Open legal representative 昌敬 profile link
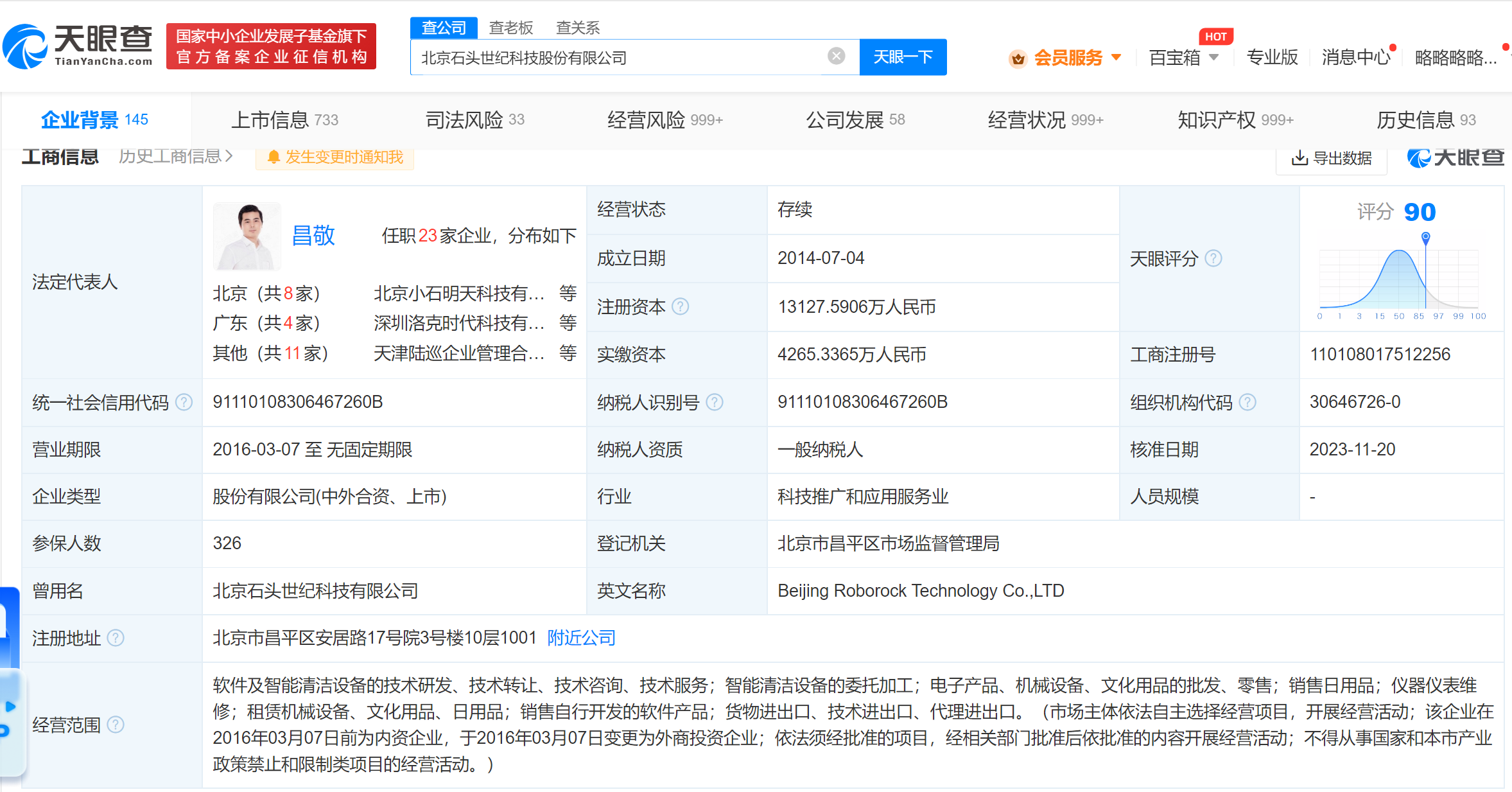Viewport: 1512px width, 792px height. 313,236
